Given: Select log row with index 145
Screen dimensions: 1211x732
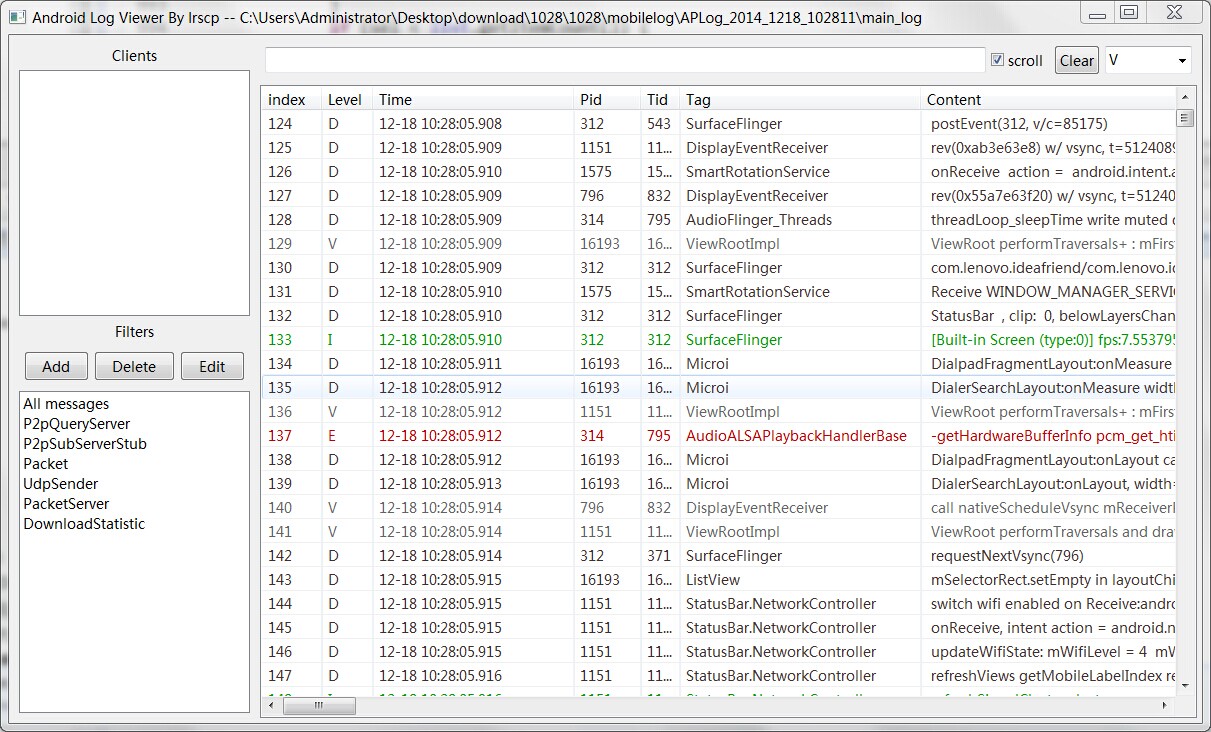Looking at the screenshot, I should [719, 628].
